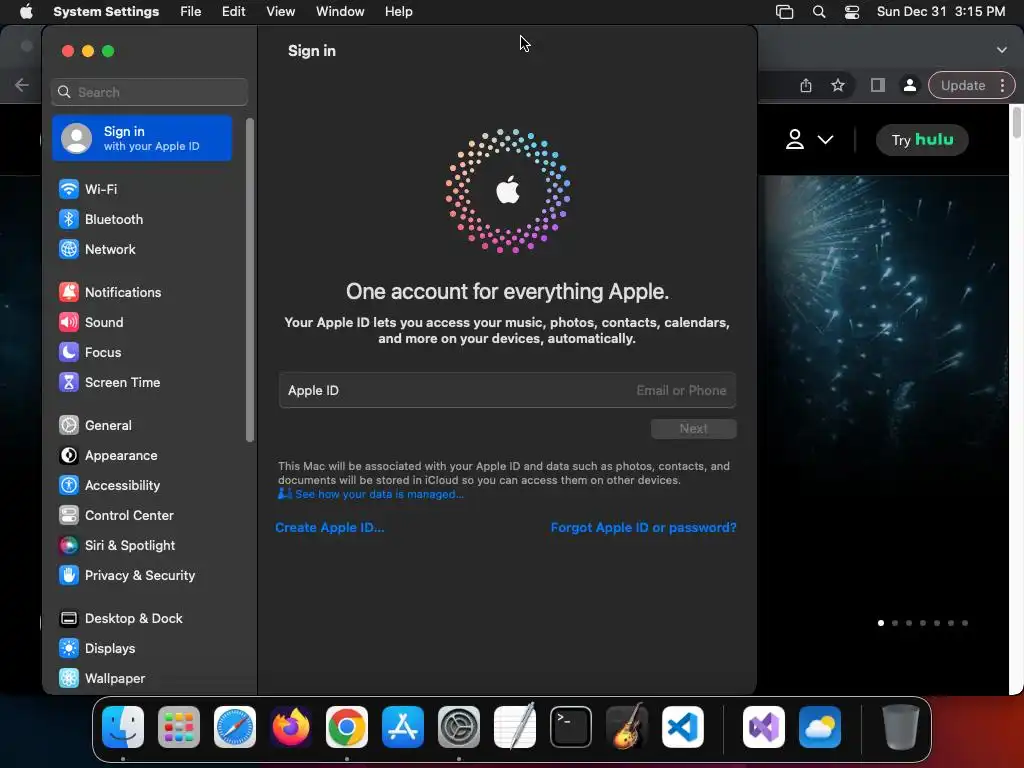
Task: Open the View menu
Action: [x=281, y=12]
